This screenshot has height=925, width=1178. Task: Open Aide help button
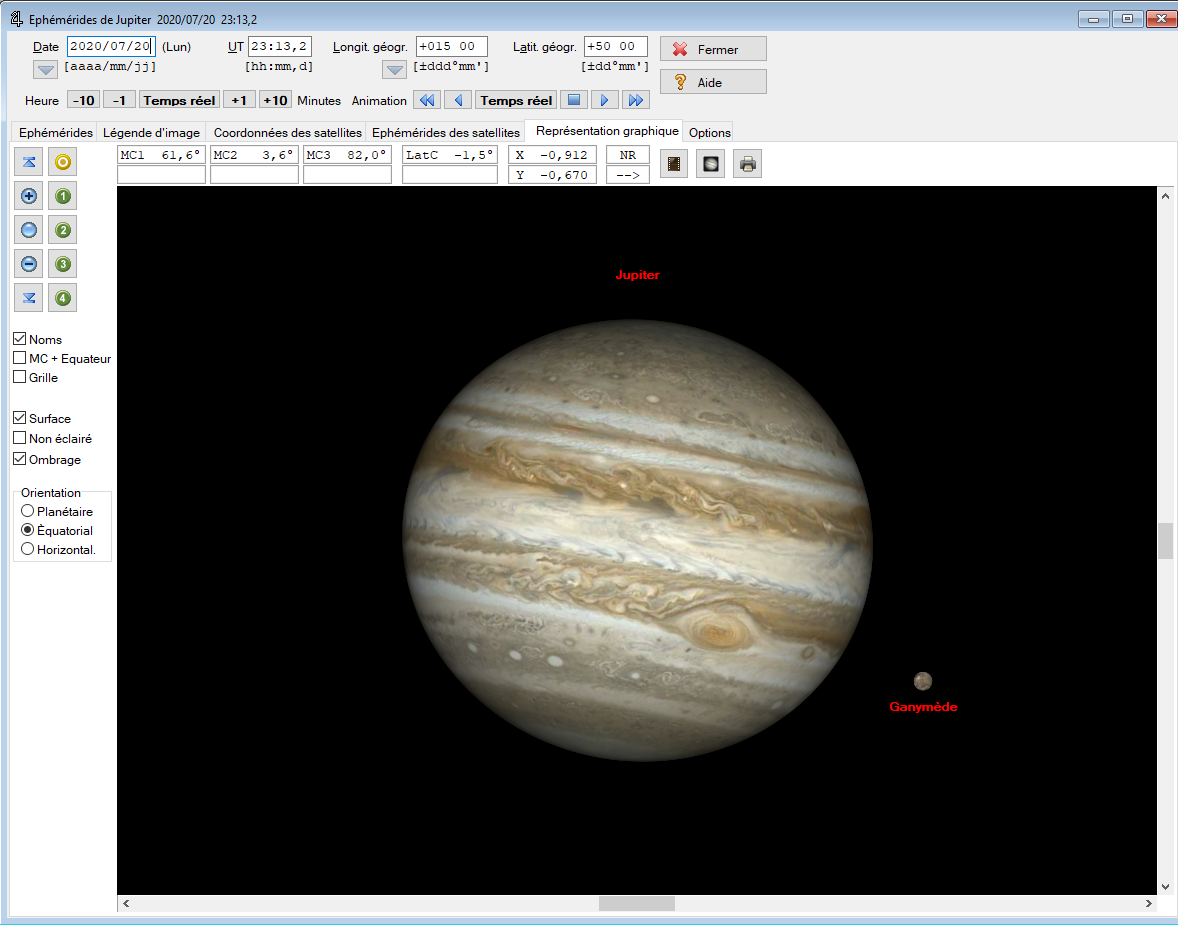point(713,82)
